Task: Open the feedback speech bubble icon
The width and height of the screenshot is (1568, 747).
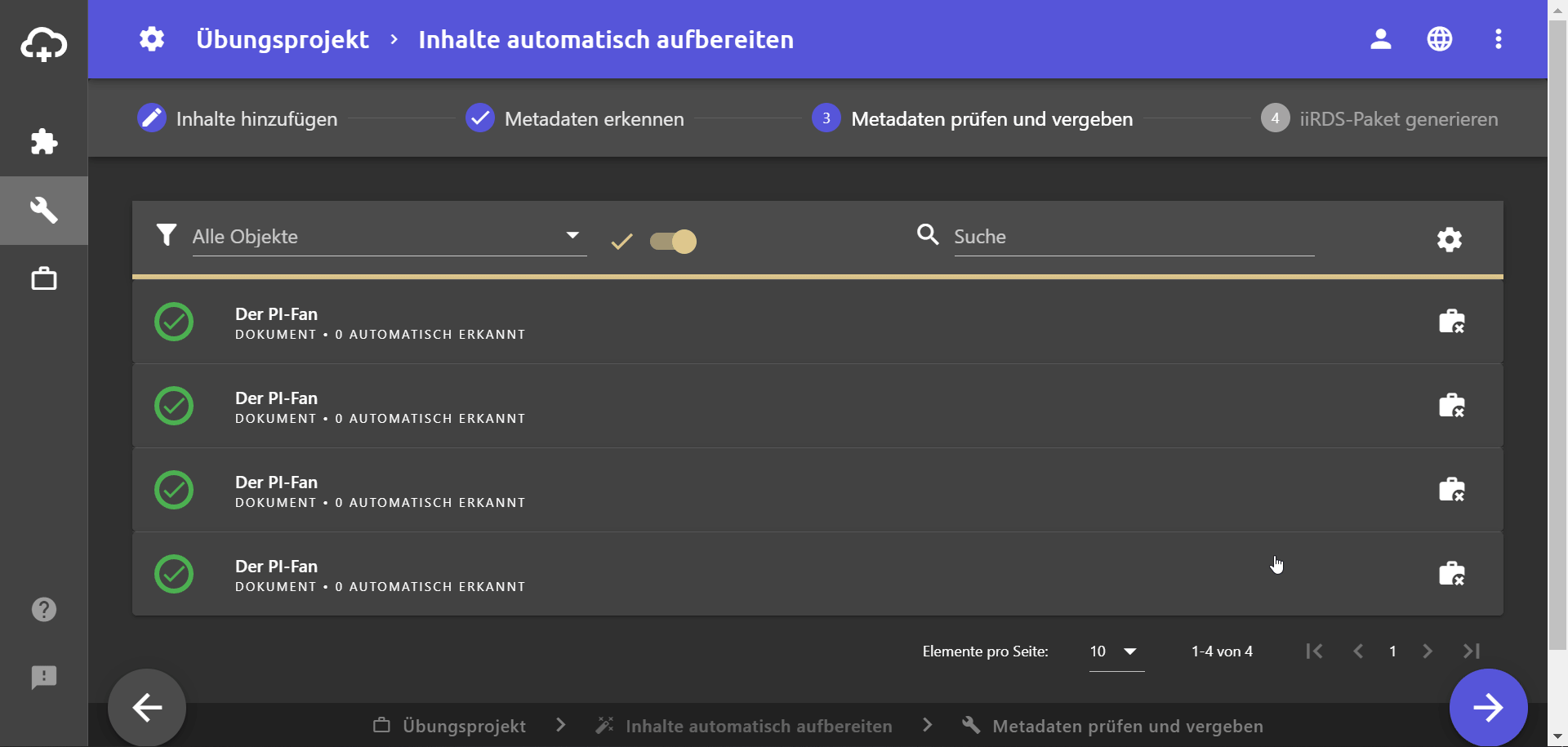Action: coord(44,677)
